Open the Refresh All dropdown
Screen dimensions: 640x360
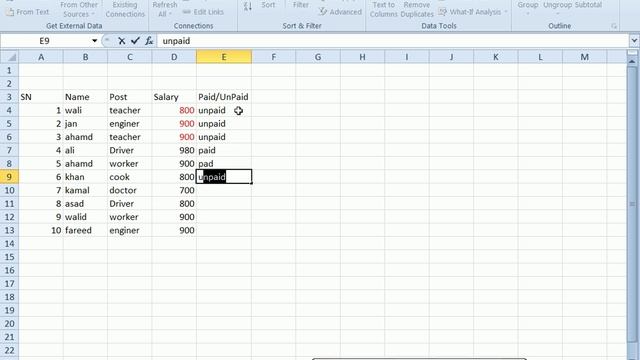point(165,9)
